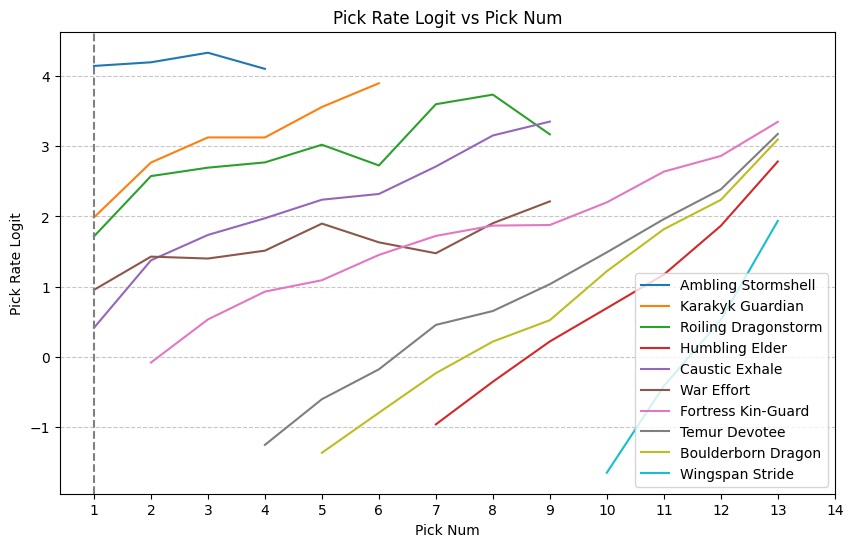The height and width of the screenshot is (547, 853).
Task: Click the Roiling Dragonstorm legend color line
Action: click(x=661, y=327)
